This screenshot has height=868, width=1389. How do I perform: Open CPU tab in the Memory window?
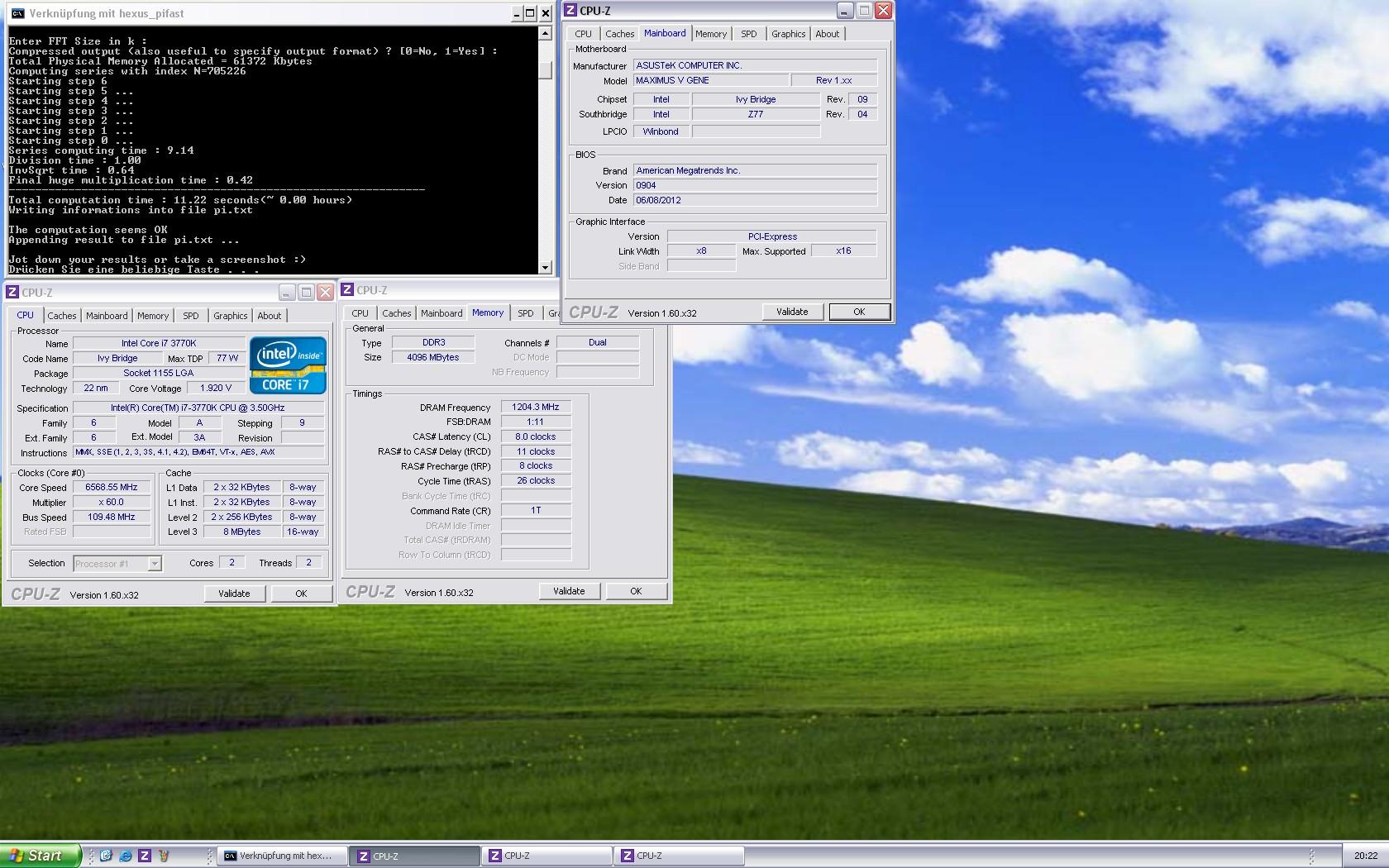click(360, 313)
